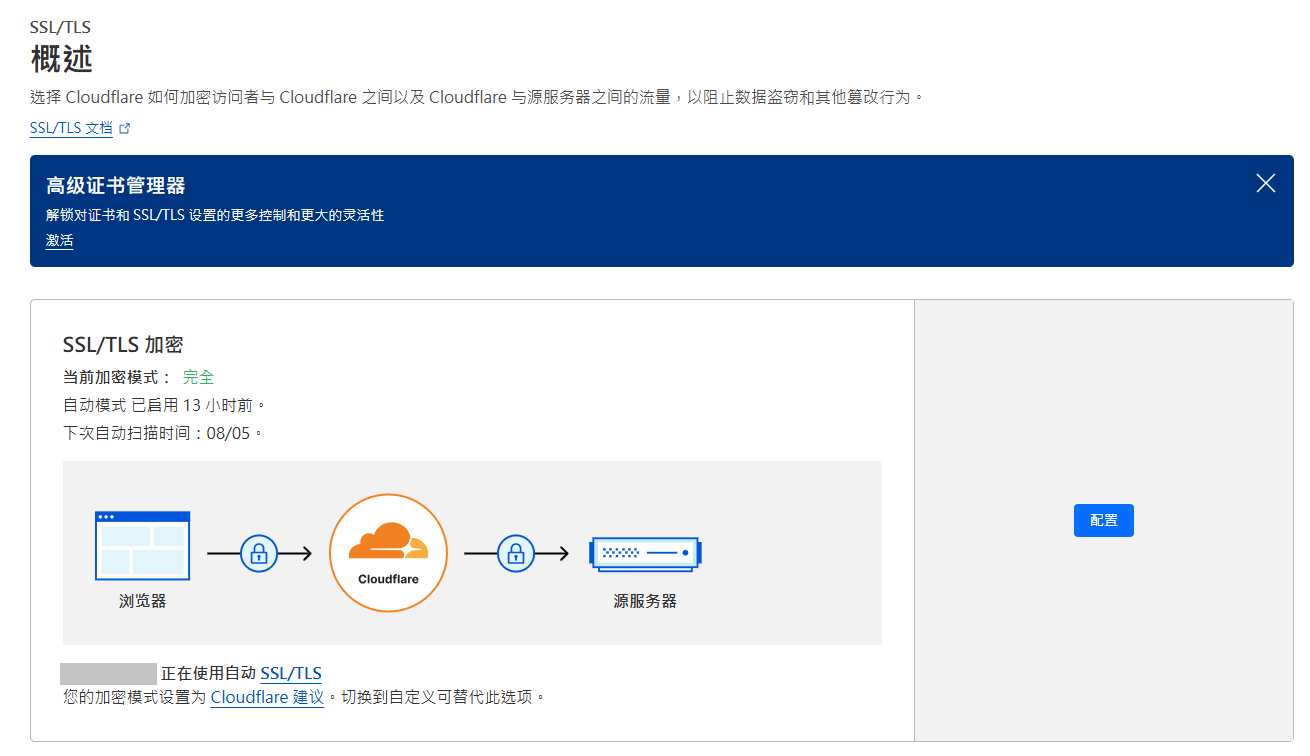
Task: Click the 源服务器 label under the server icon
Action: point(645,601)
